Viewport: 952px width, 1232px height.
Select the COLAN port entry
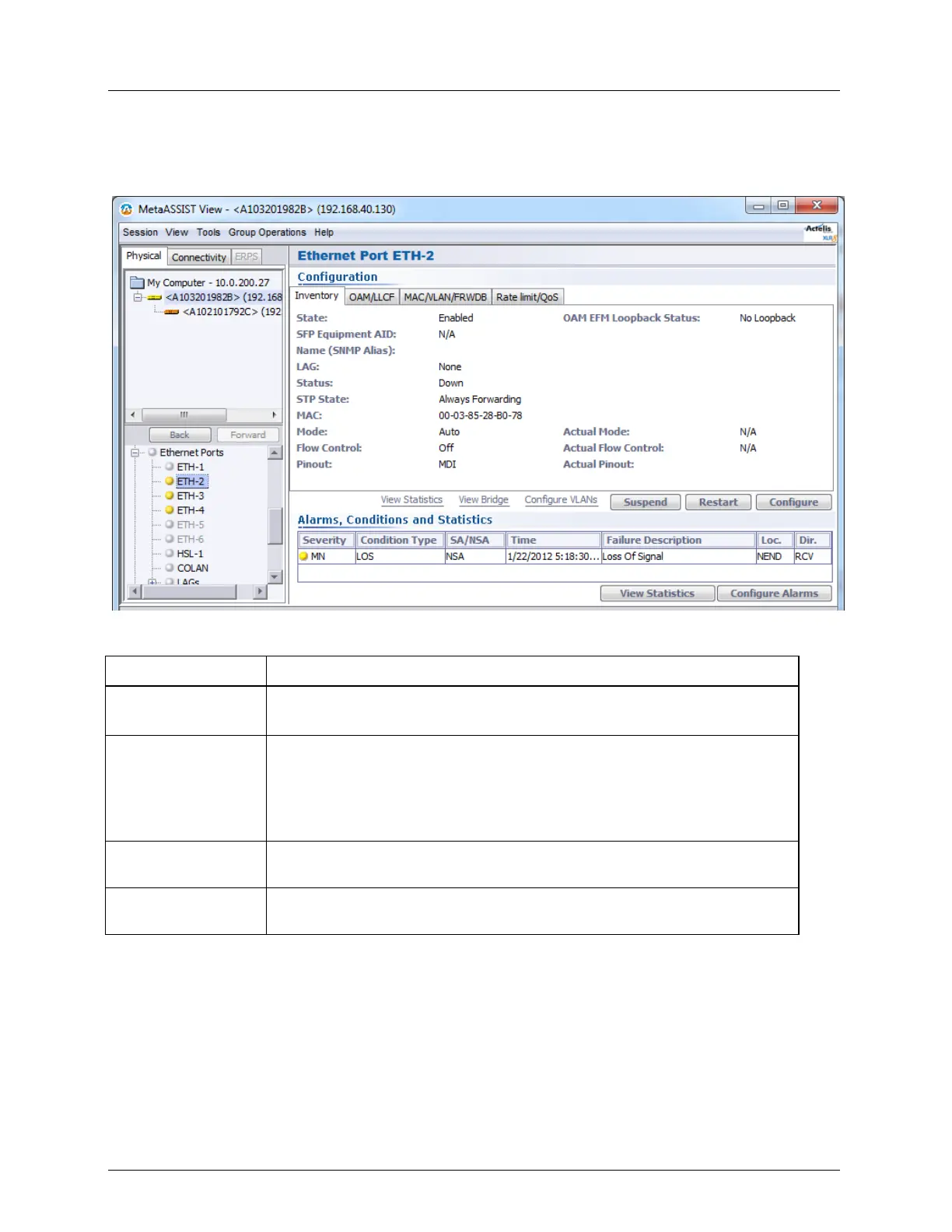click(193, 568)
